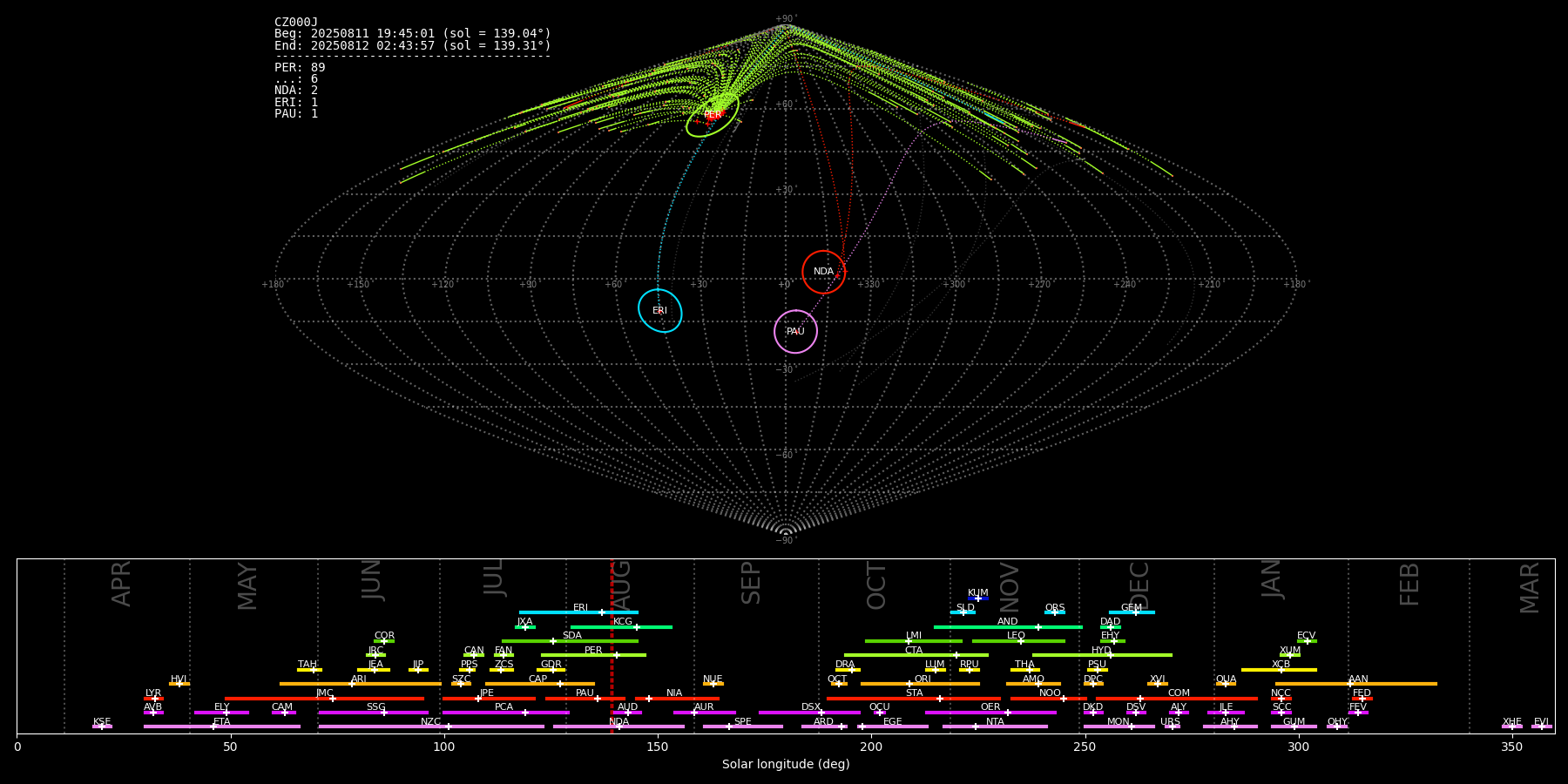Click the +90 declination label at map top

(786, 19)
